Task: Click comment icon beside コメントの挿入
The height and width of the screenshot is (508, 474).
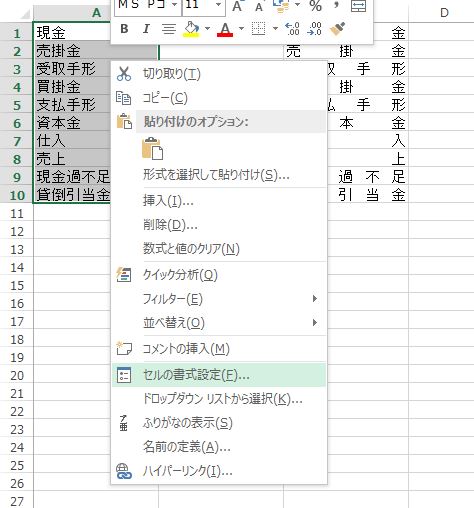Action: tap(124, 348)
